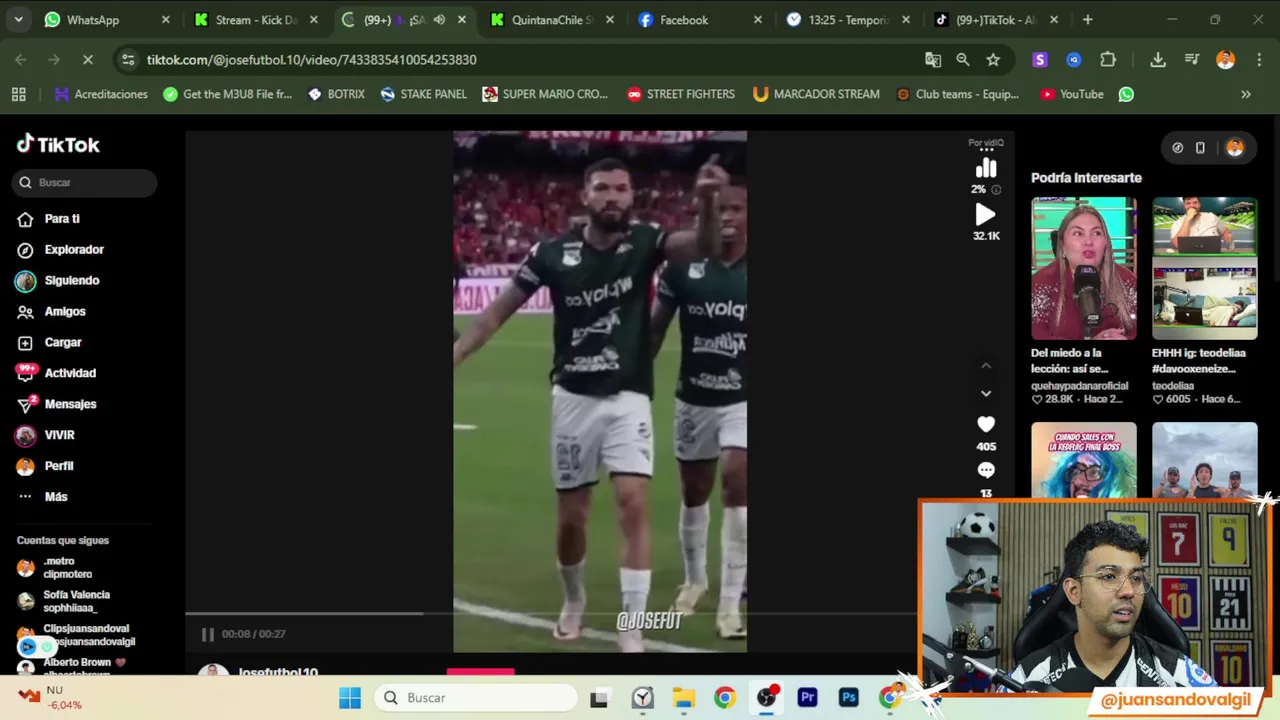Viewport: 1280px width, 720px height.
Task: Open the apps grid in bookmarks bar
Action: 18,94
